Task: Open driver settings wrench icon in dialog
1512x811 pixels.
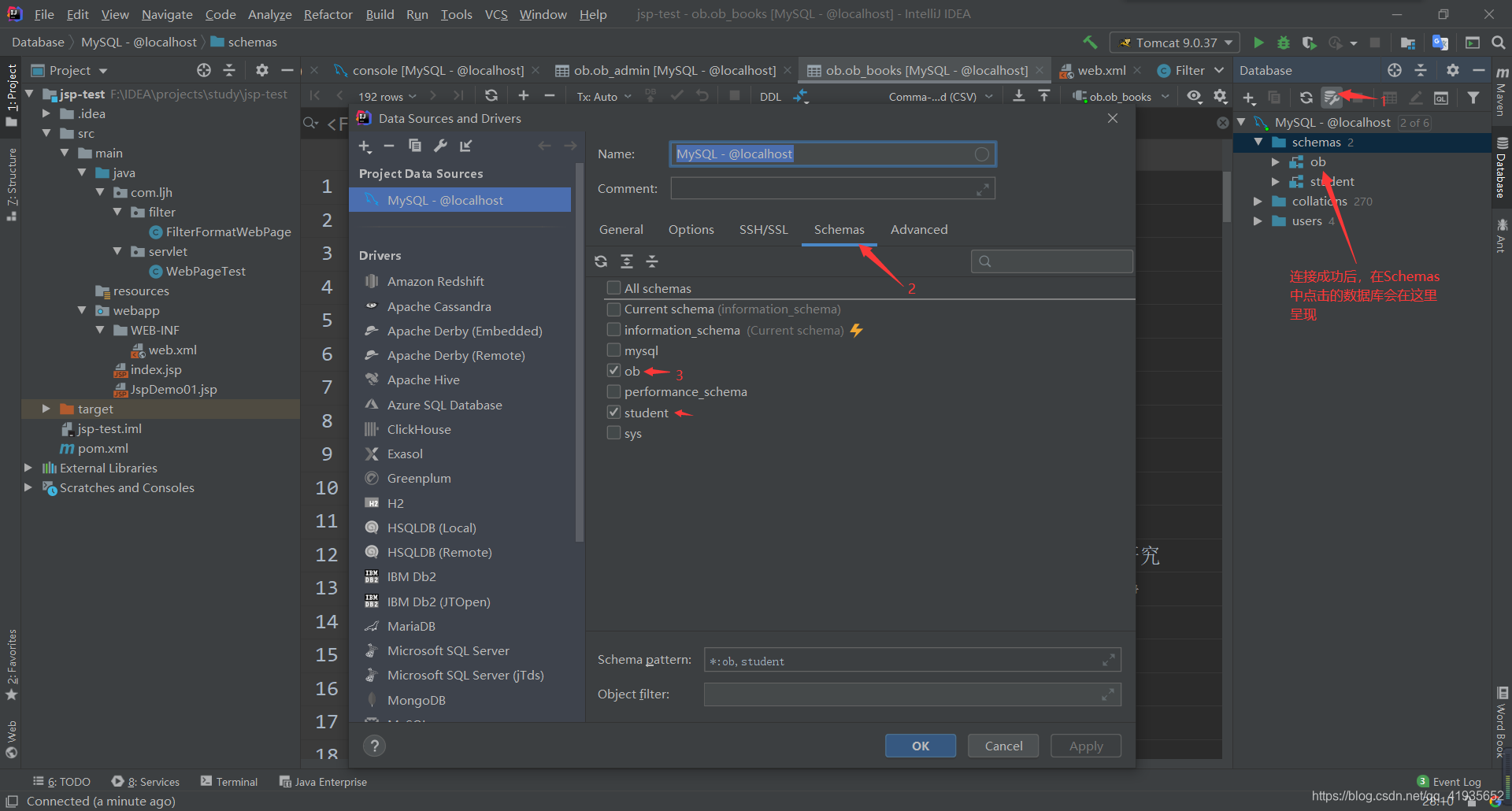Action: (x=441, y=146)
